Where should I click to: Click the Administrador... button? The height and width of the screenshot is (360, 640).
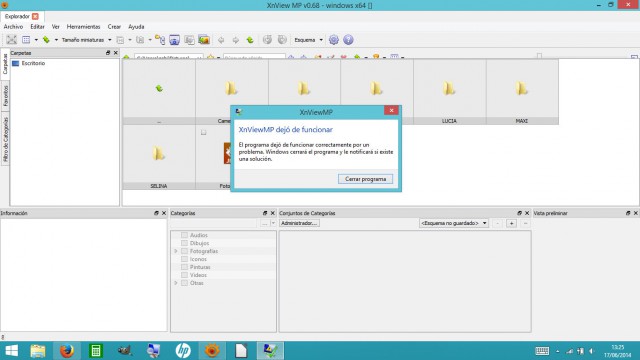click(299, 223)
